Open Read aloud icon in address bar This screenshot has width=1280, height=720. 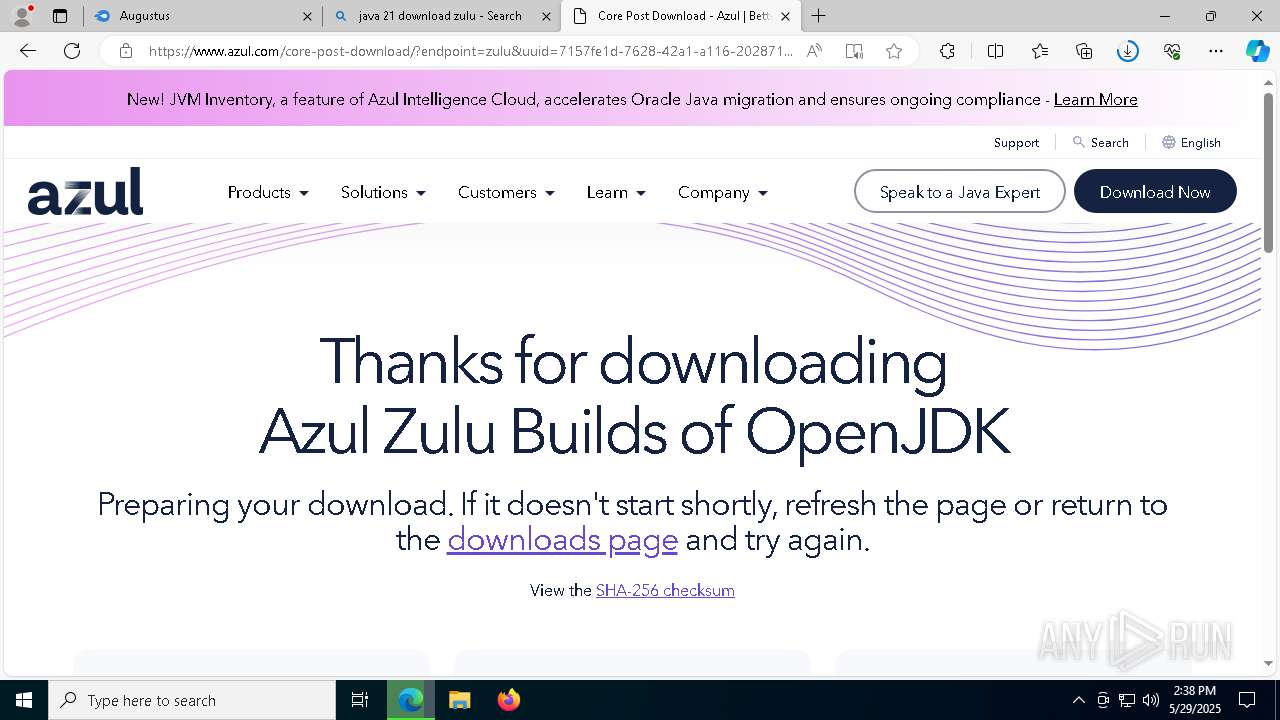[x=814, y=51]
